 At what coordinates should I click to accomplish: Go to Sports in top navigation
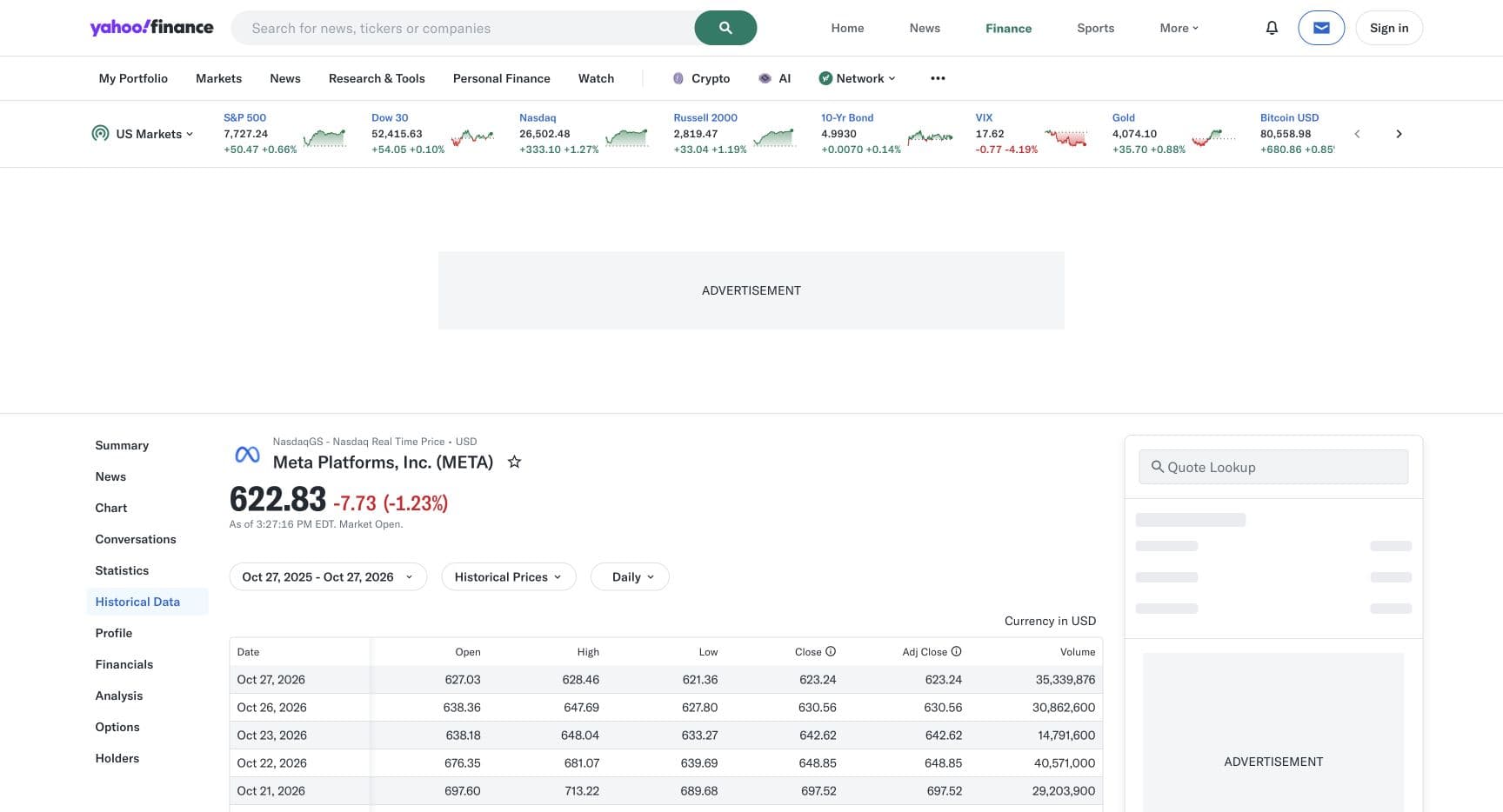tap(1095, 28)
